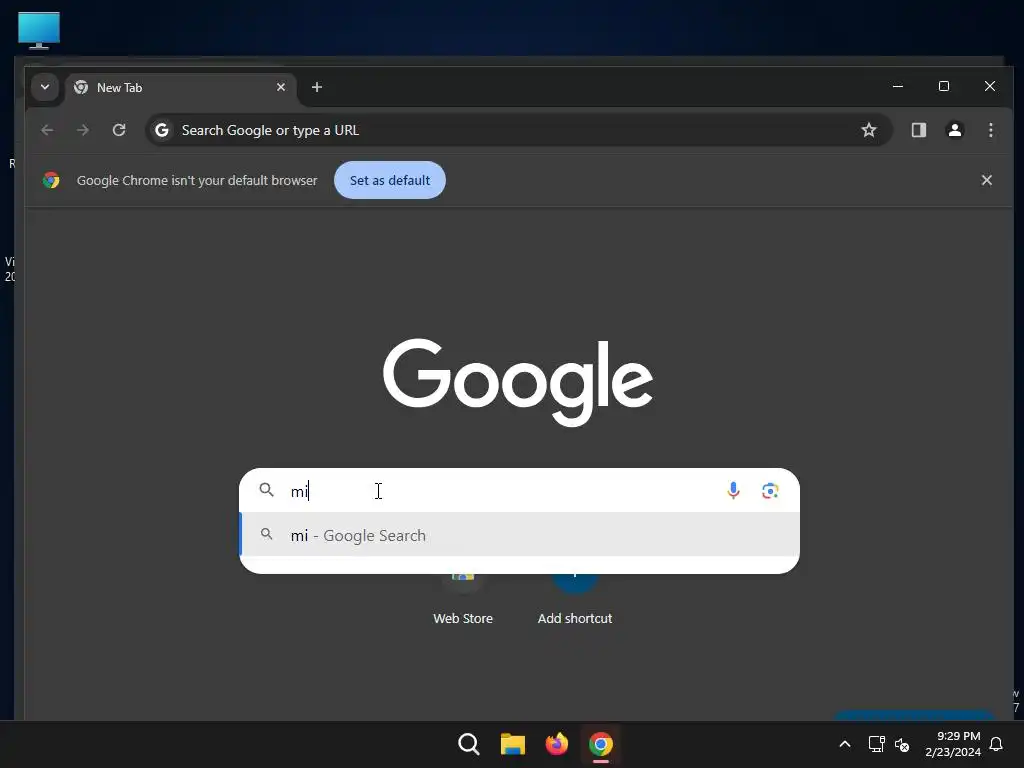This screenshot has width=1024, height=768.
Task: Maximize the Chrome window
Action: (944, 86)
